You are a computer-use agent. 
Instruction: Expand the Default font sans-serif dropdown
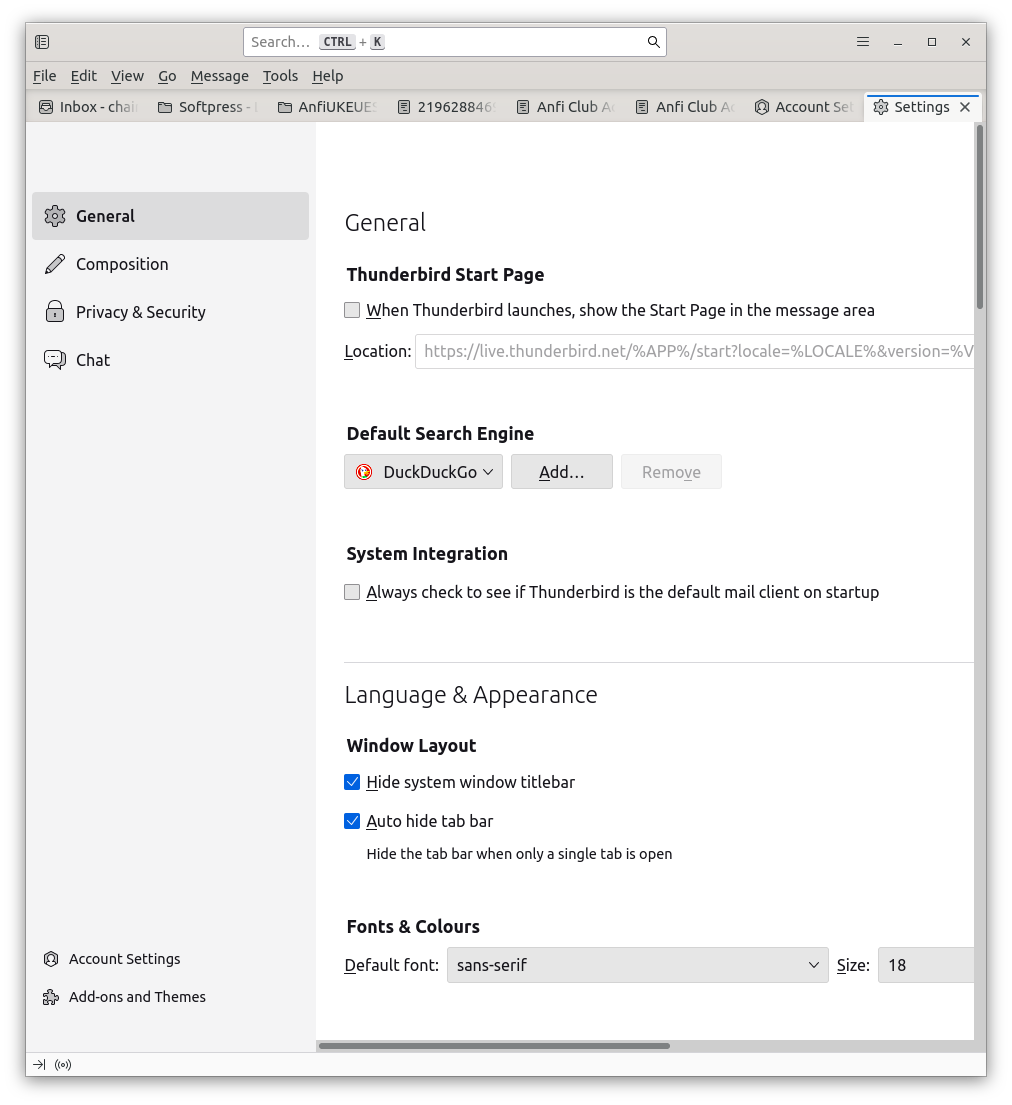[x=637, y=965]
